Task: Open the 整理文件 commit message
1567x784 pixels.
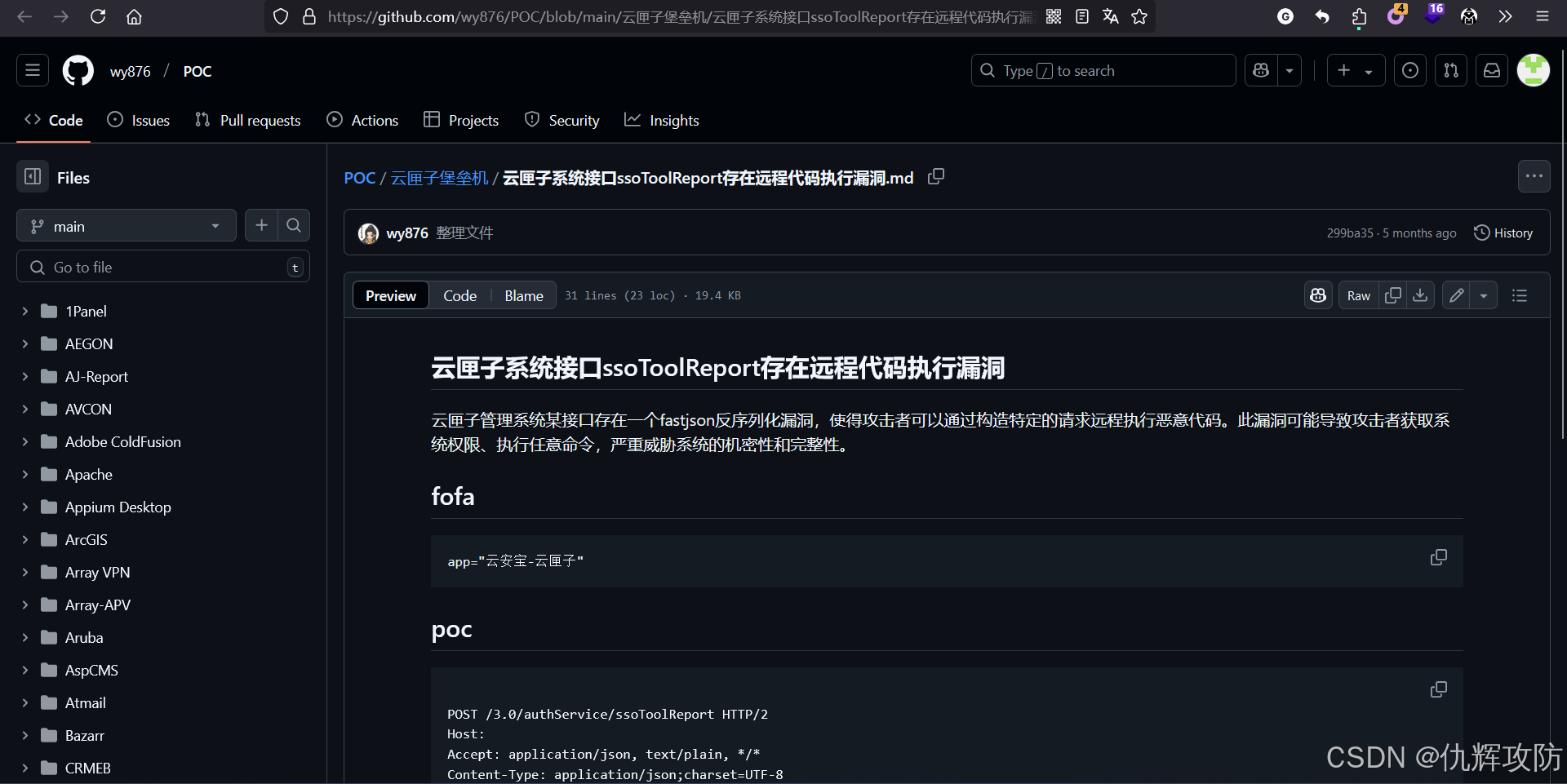Action: [x=464, y=233]
